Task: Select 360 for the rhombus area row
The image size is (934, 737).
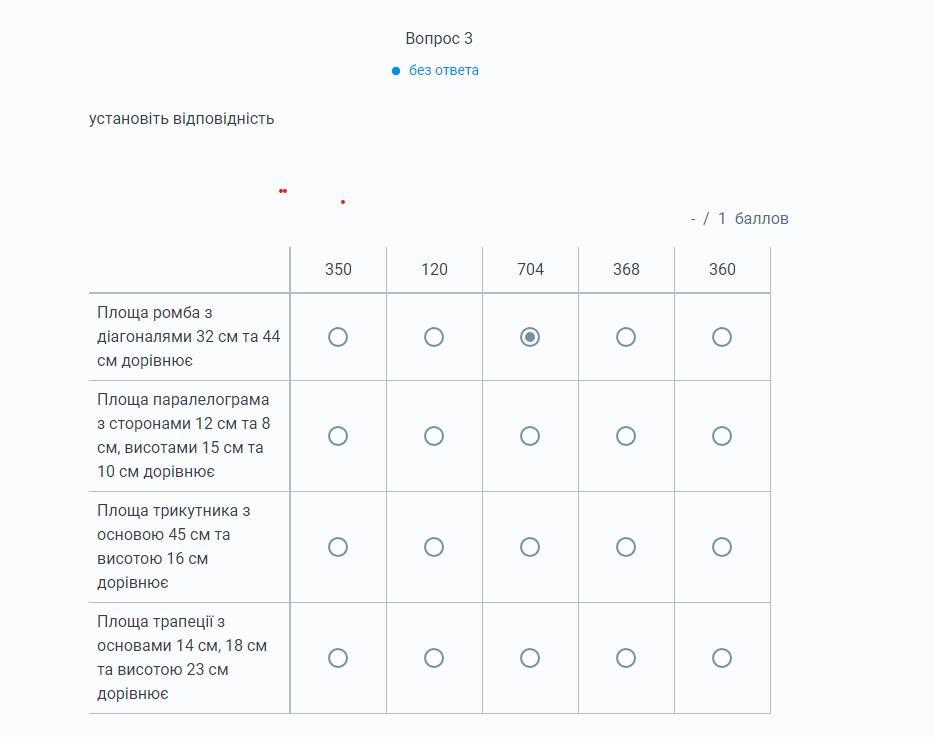Action: [x=722, y=337]
